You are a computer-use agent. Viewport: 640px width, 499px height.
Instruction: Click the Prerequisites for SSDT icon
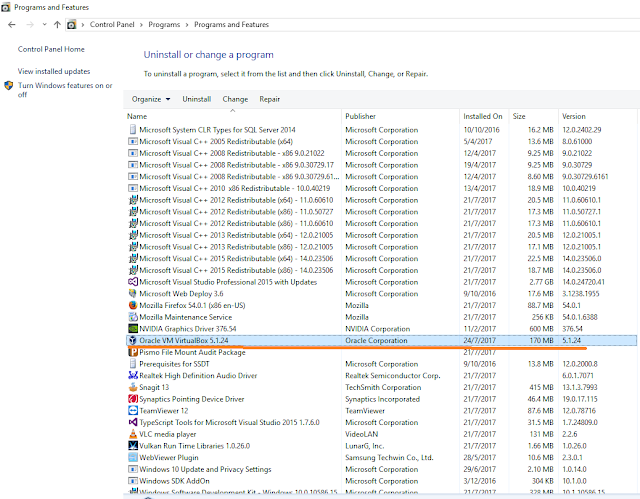tap(133, 364)
